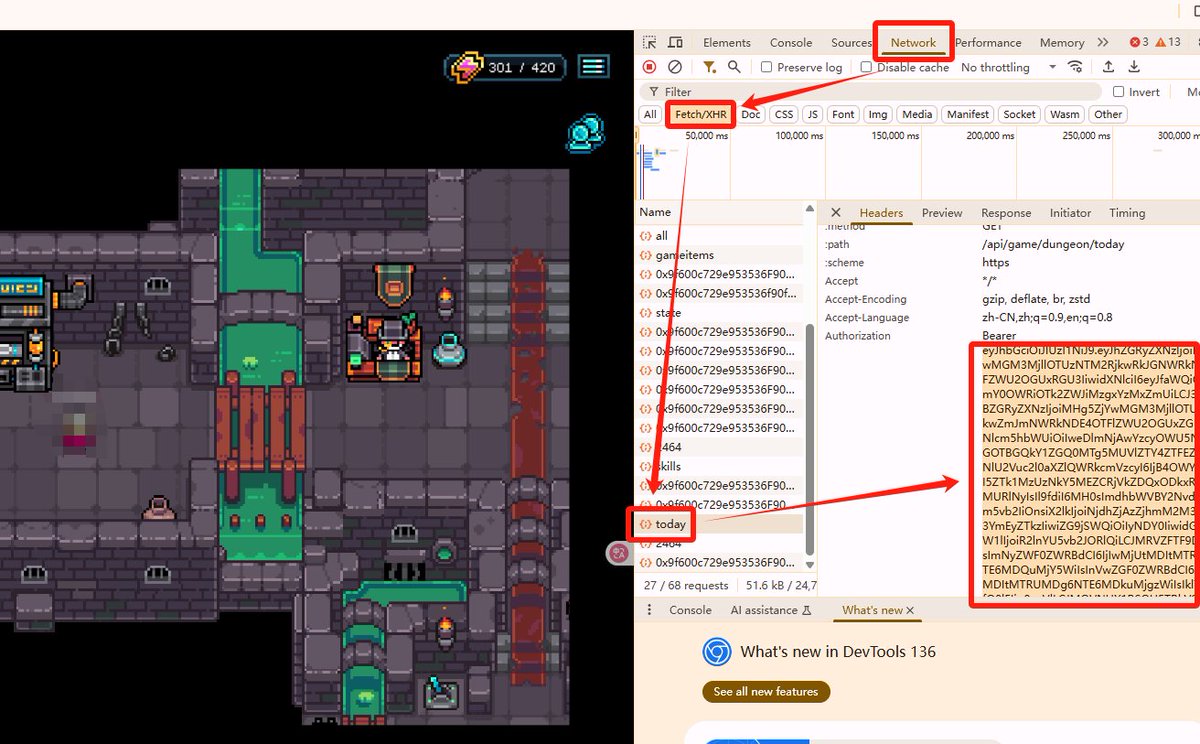Viewport: 1200px width, 744px height.
Task: Enable Disable cache checkbox
Action: (x=867, y=67)
